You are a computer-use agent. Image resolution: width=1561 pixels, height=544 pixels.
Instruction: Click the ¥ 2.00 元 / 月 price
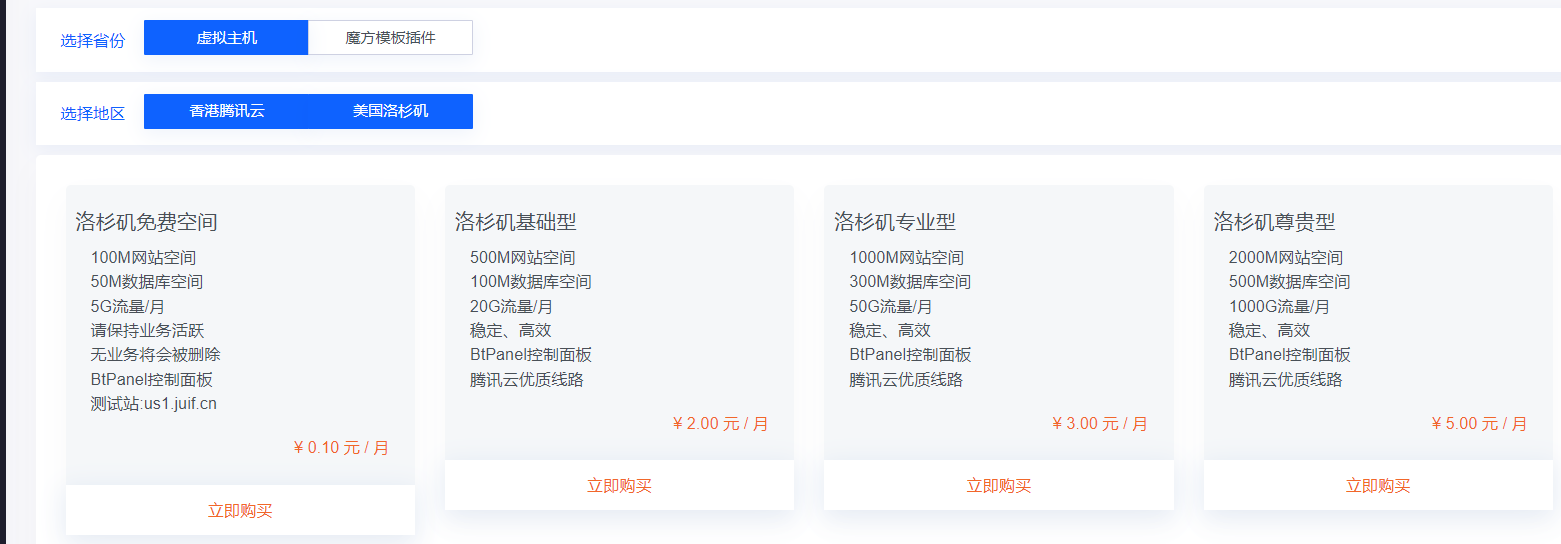coord(720,423)
